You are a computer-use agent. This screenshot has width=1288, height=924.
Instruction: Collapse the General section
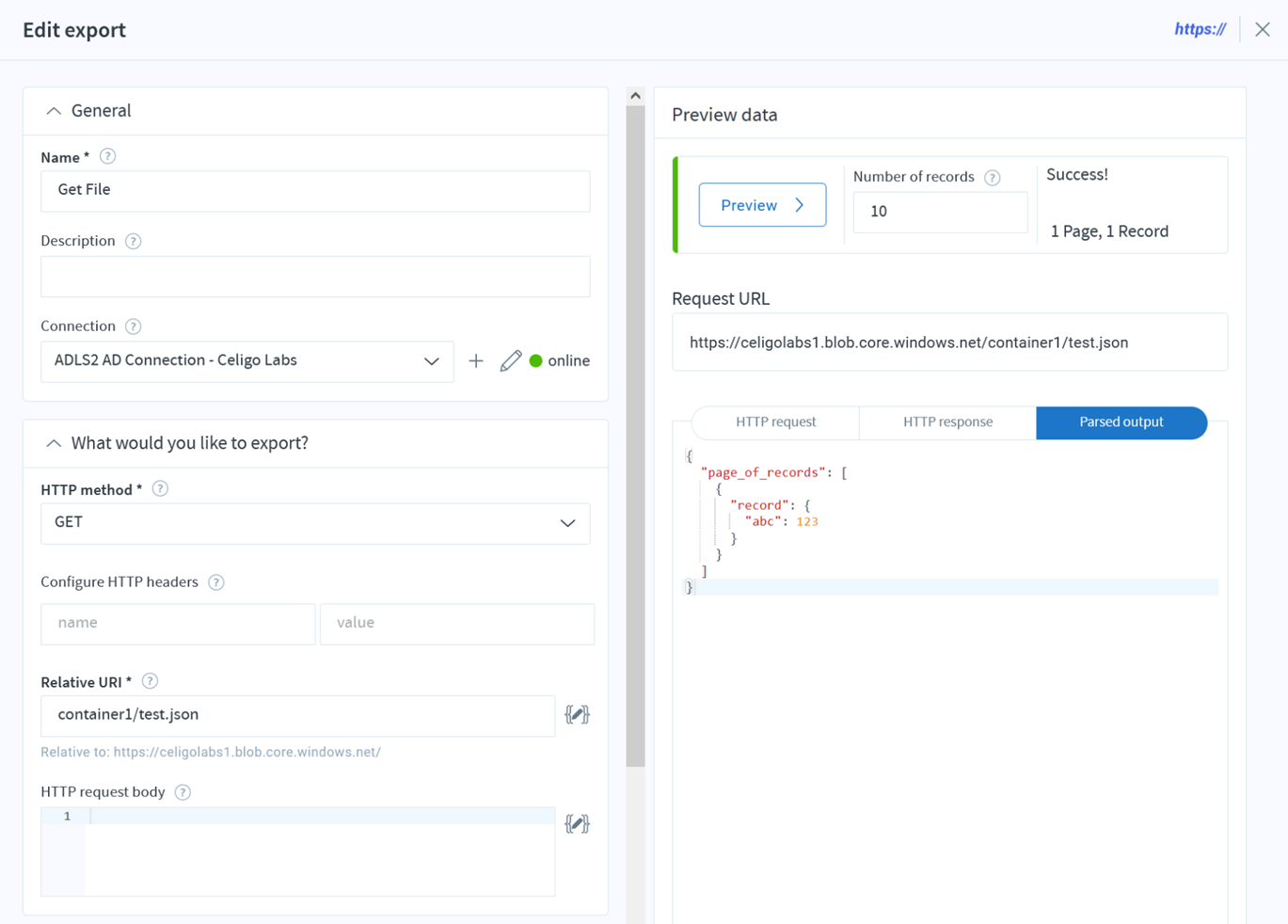tap(54, 111)
